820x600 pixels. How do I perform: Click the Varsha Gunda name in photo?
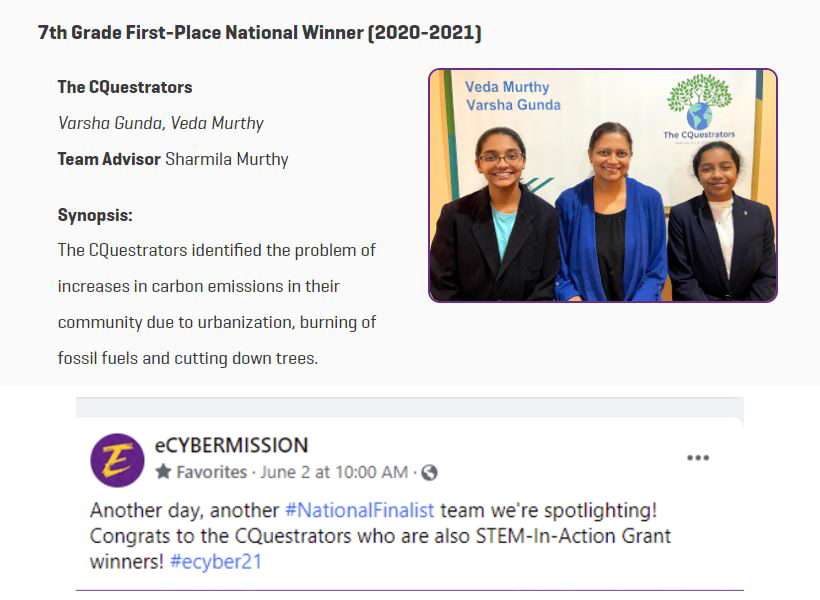coord(513,105)
